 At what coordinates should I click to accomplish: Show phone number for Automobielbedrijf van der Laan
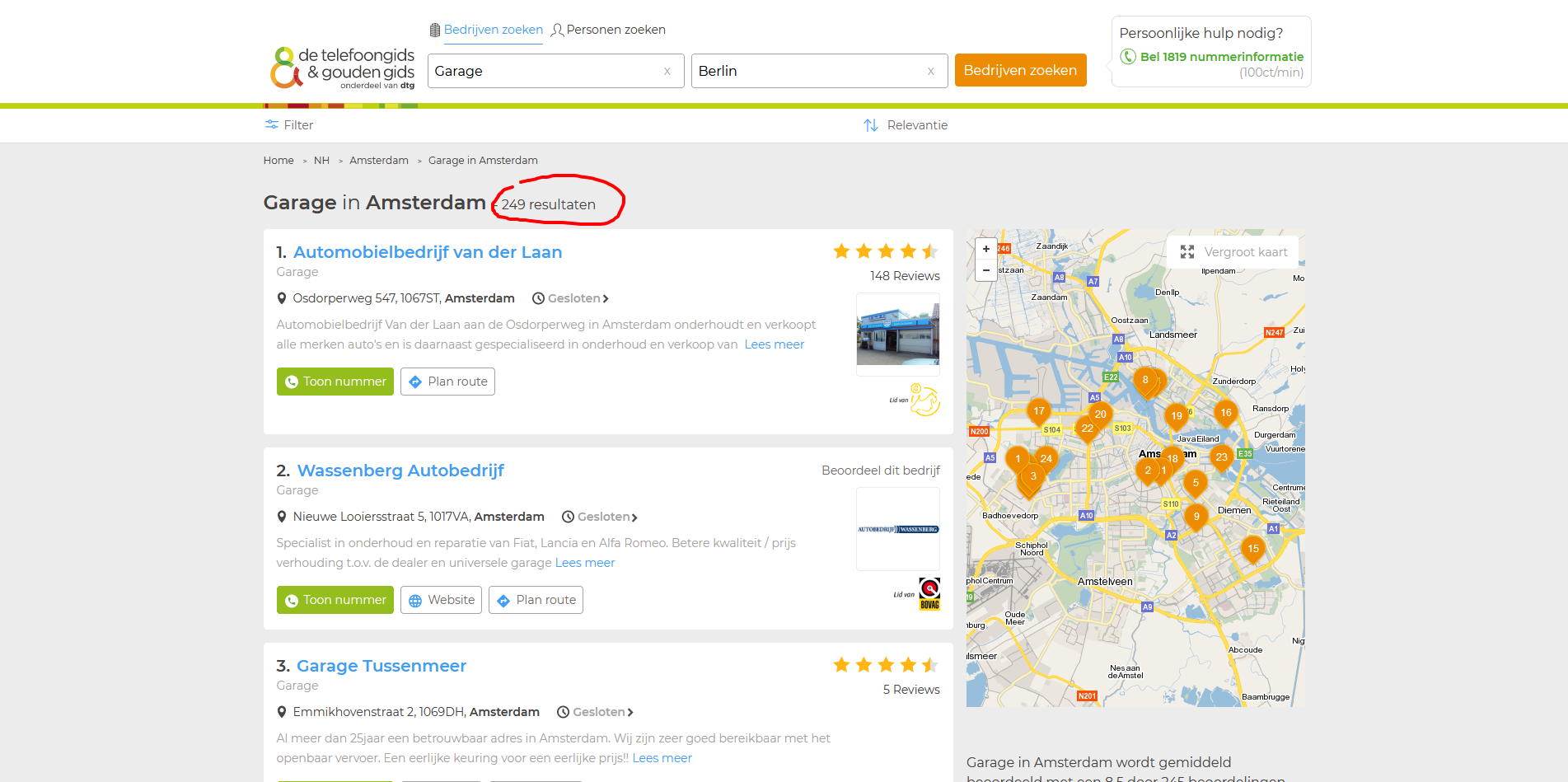pyautogui.click(x=335, y=382)
